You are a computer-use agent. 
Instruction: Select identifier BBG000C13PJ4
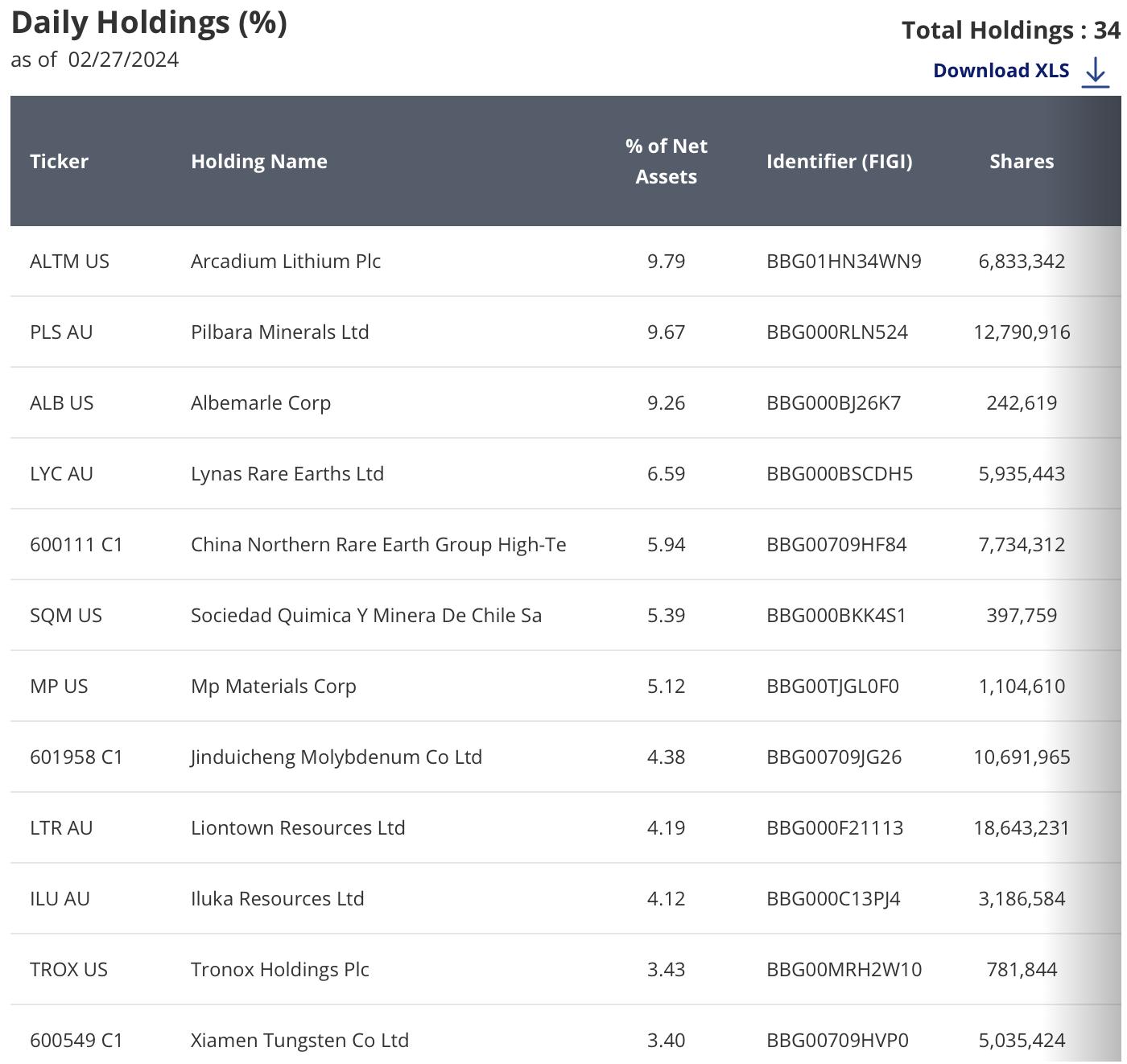833,898
